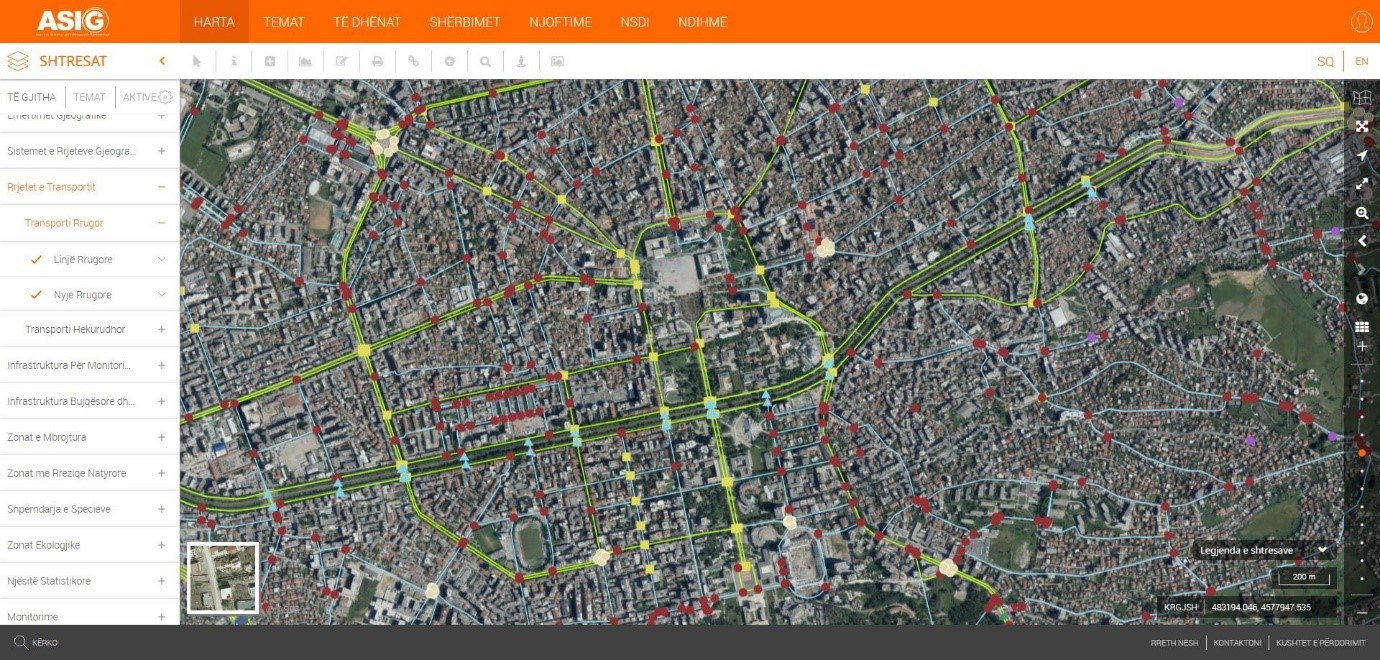Activate zoom-in magnifier on right toolbar

(1361, 213)
